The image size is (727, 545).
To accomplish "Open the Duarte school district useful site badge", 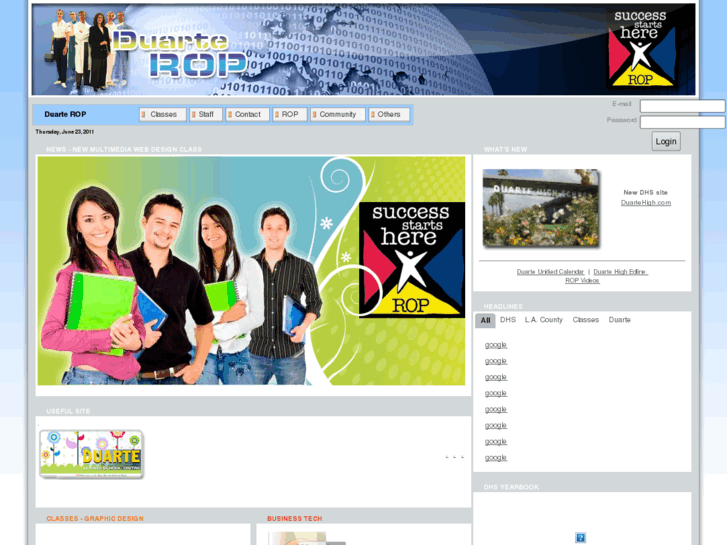I will pos(91,454).
